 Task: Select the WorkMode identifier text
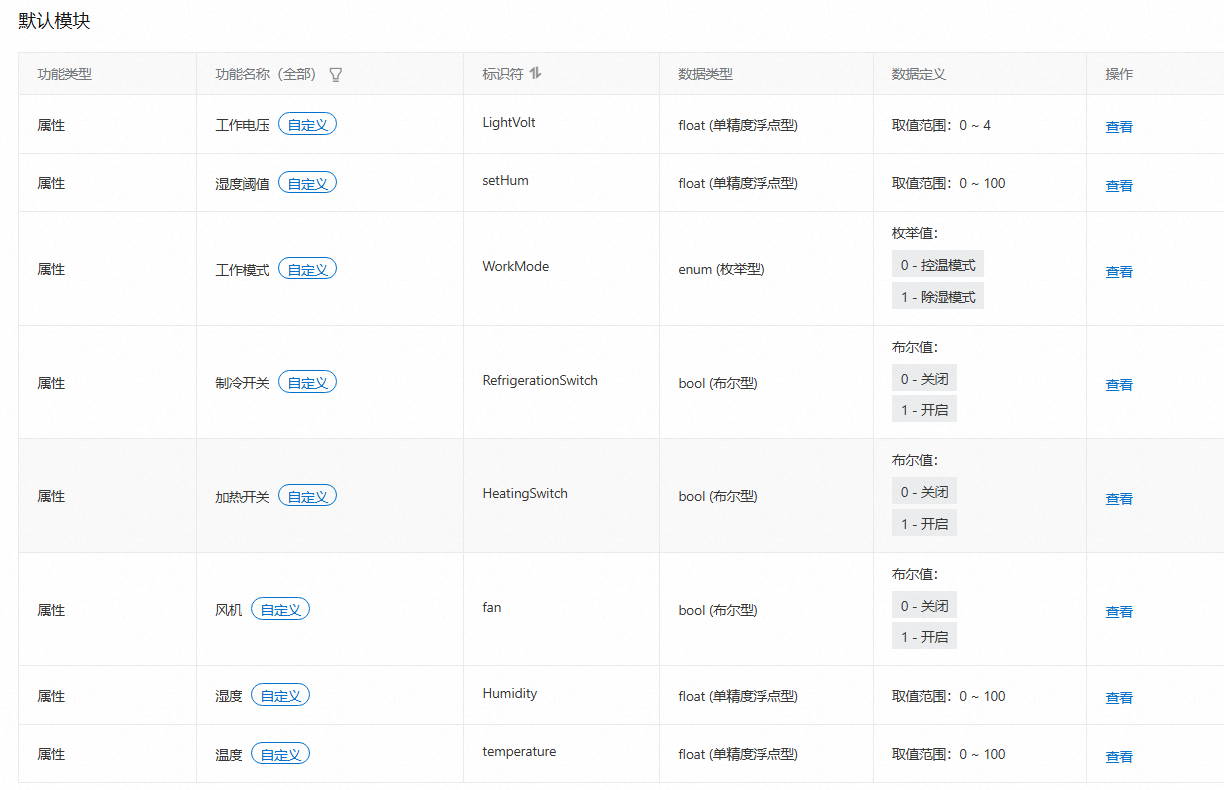coord(515,267)
